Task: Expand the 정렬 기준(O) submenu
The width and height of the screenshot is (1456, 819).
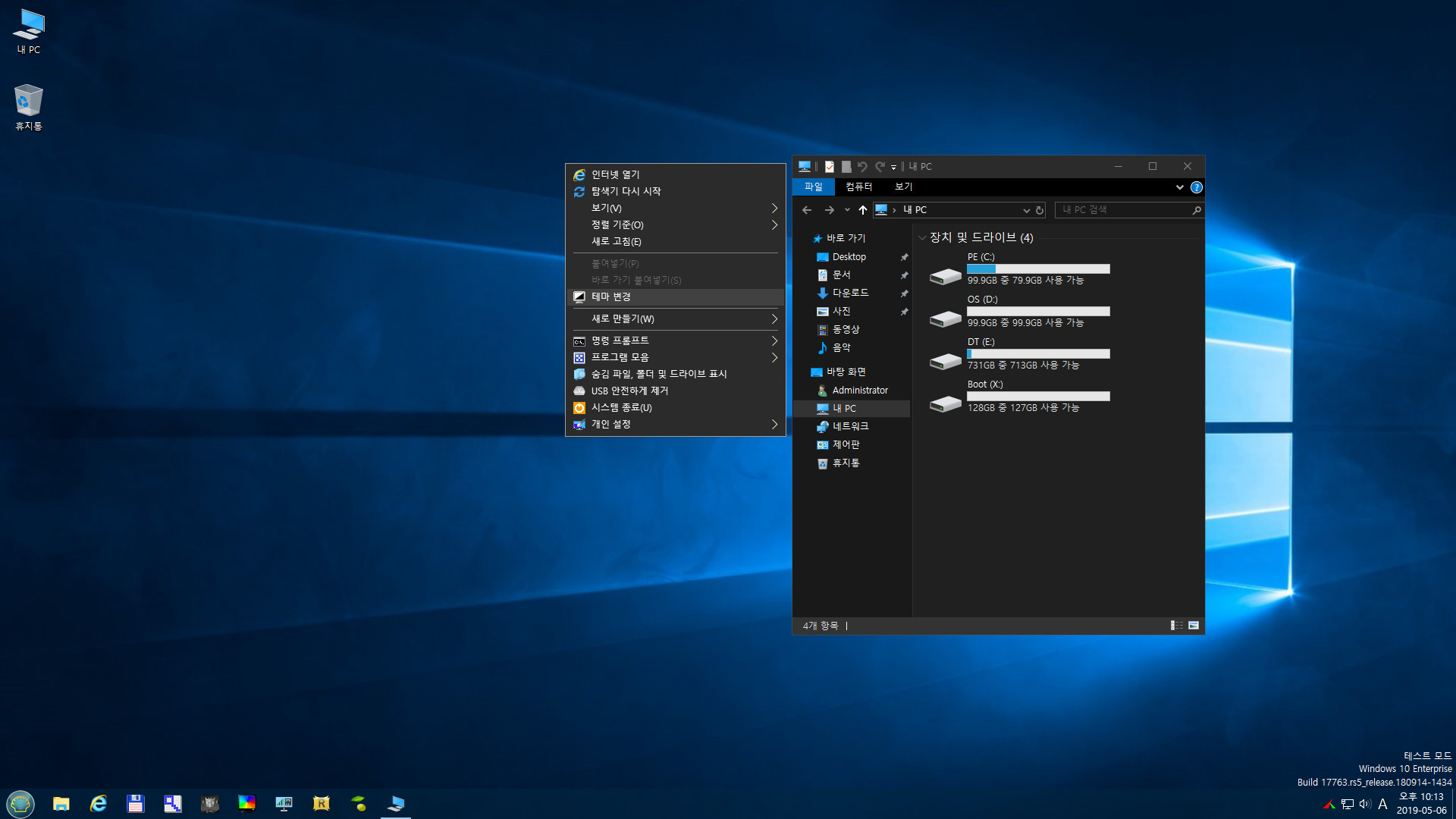Action: tap(676, 224)
